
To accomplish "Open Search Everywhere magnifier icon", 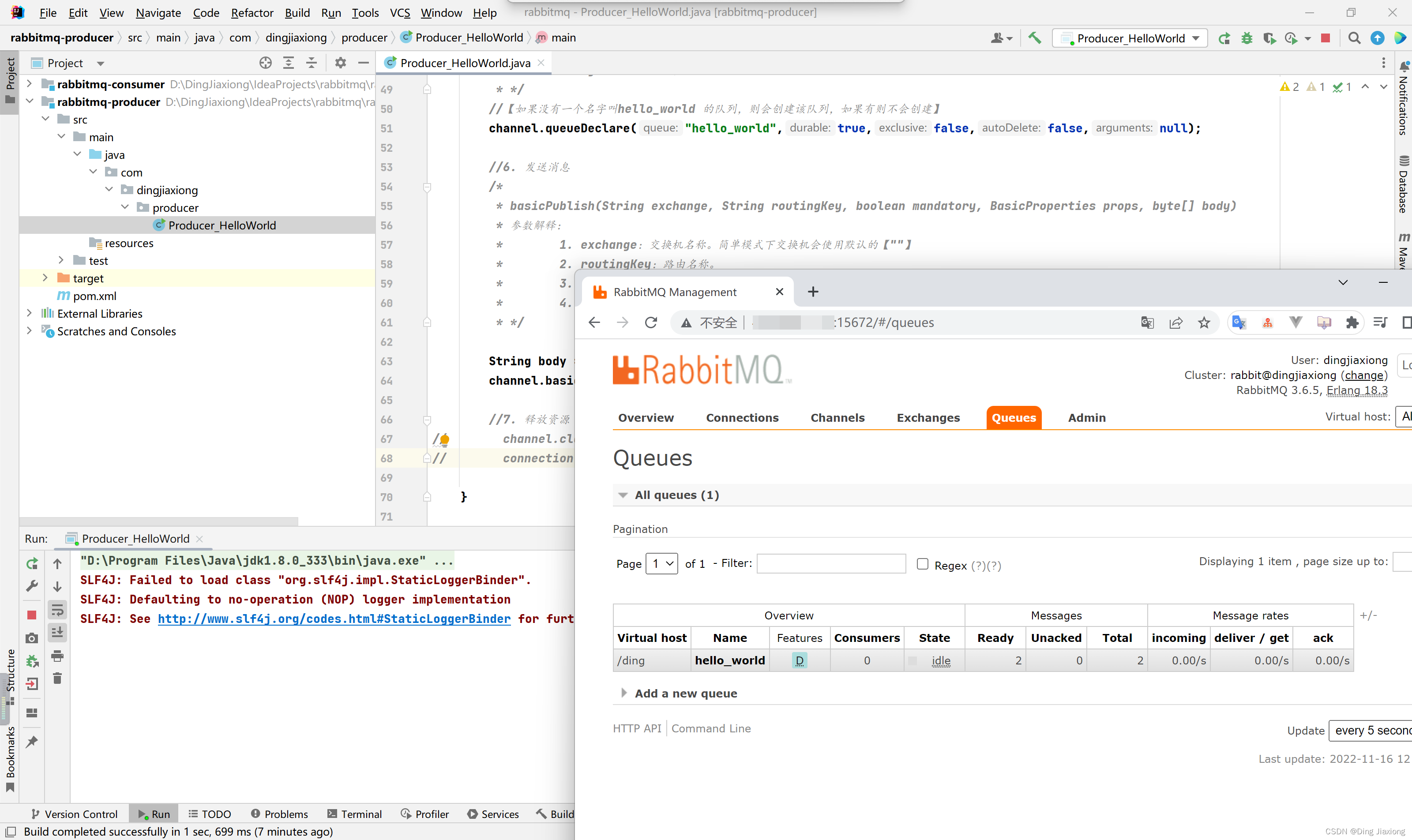I will tap(1354, 38).
